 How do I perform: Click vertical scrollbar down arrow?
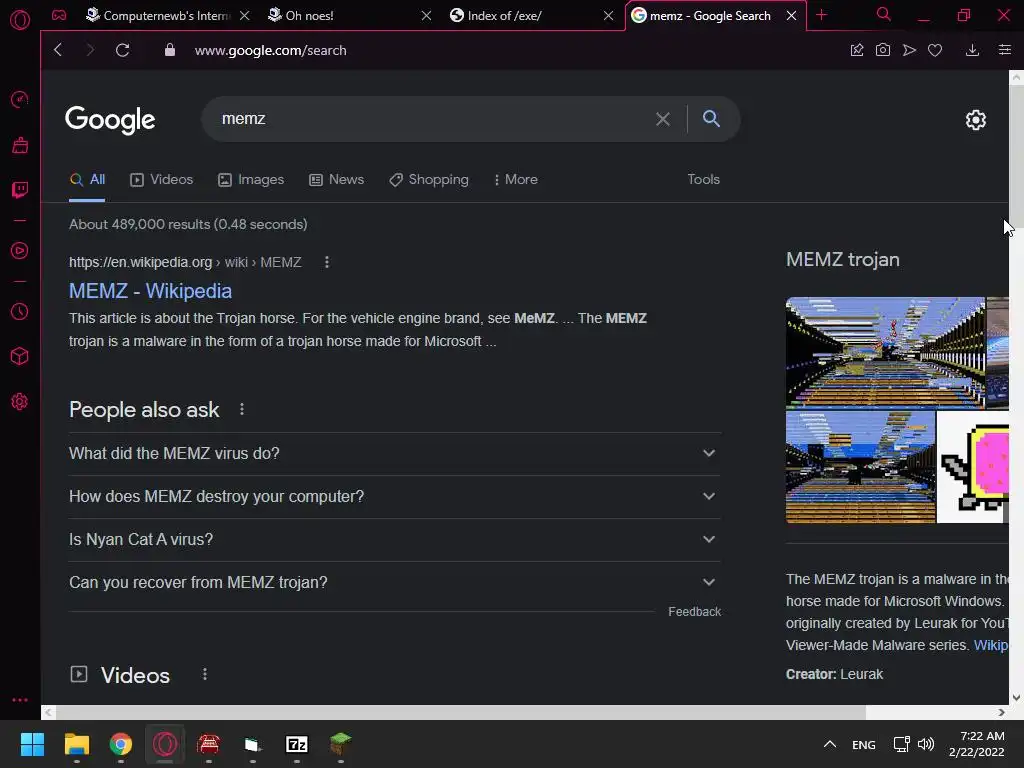(x=1016, y=698)
